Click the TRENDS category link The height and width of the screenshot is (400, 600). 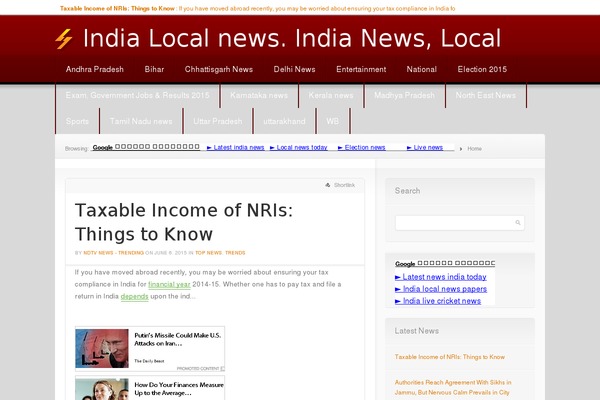(235, 253)
